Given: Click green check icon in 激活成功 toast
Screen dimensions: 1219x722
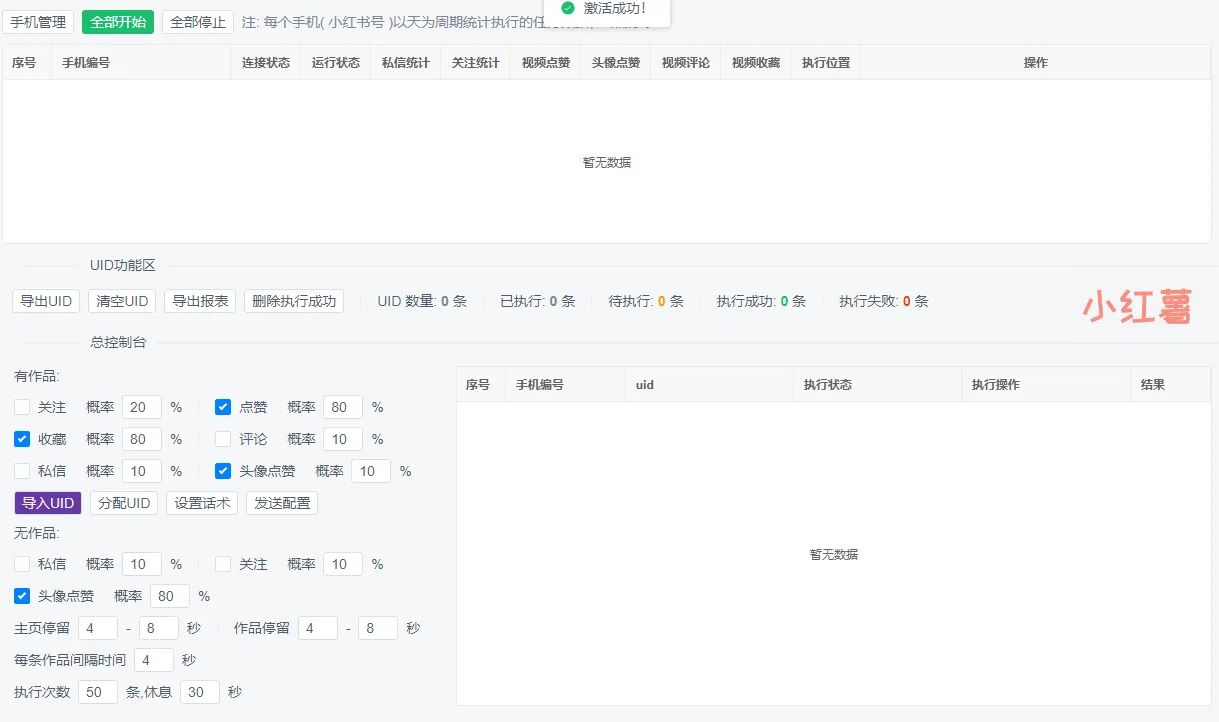Looking at the screenshot, I should [568, 8].
